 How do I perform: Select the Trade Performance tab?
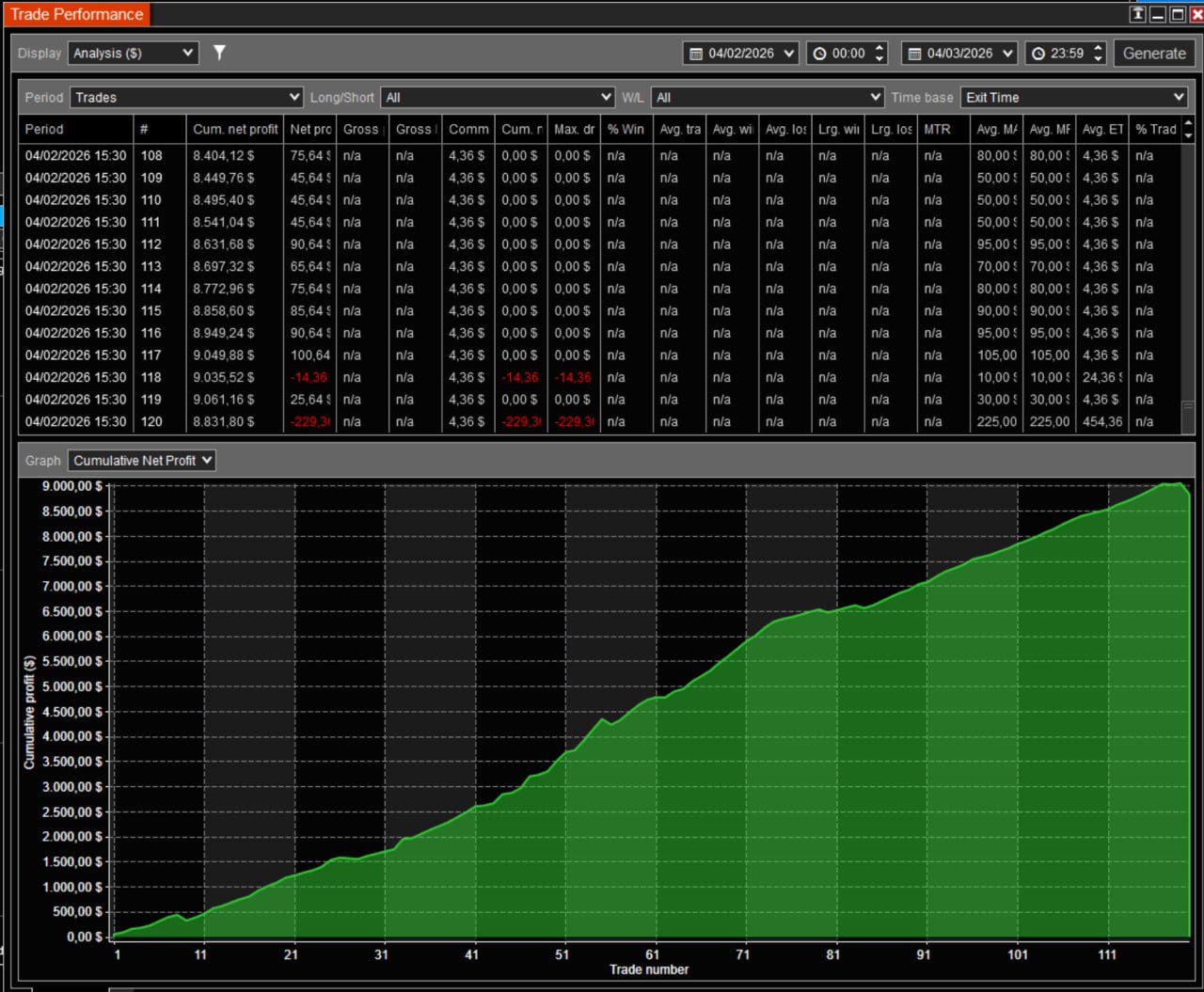(x=77, y=14)
